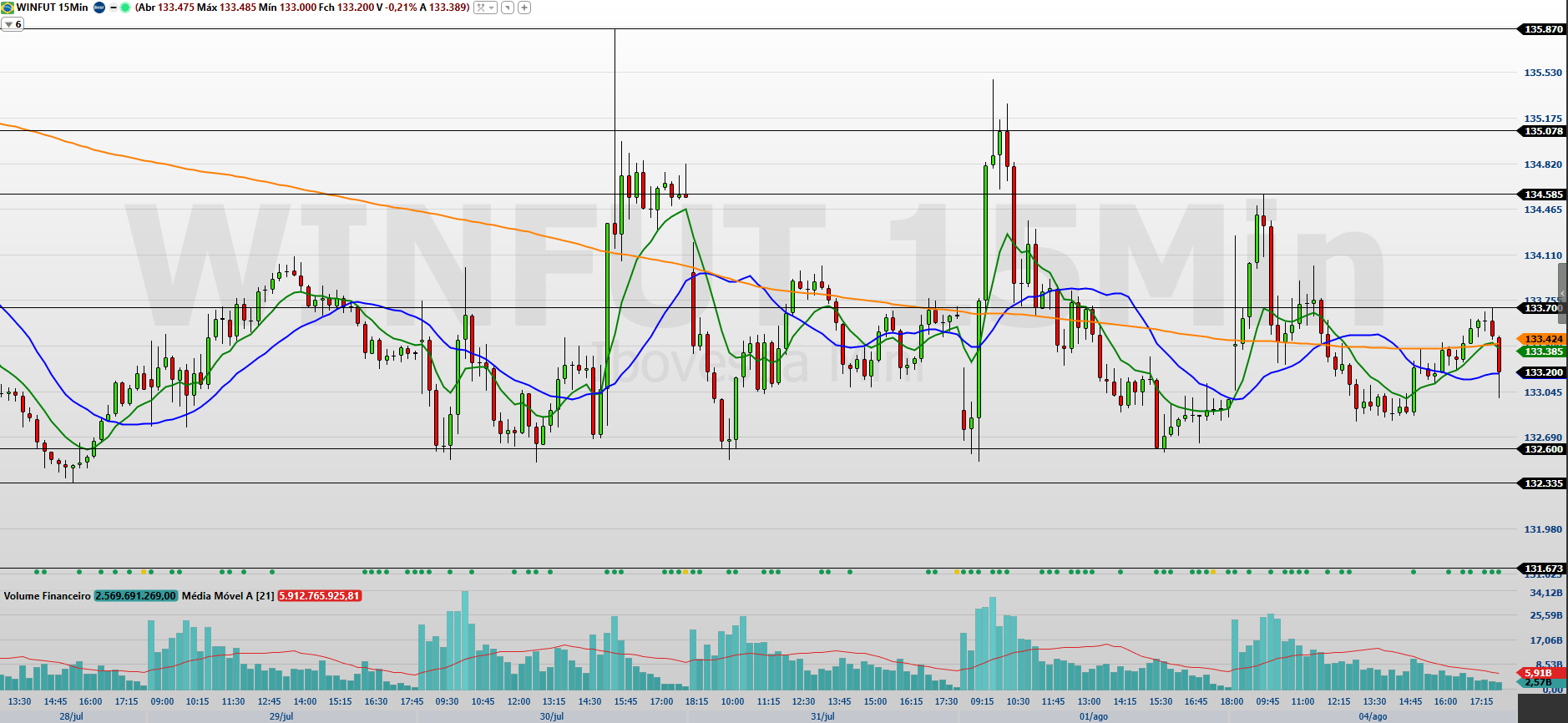Click the 134.820 price axis label
1568x723 pixels.
coord(1543,164)
